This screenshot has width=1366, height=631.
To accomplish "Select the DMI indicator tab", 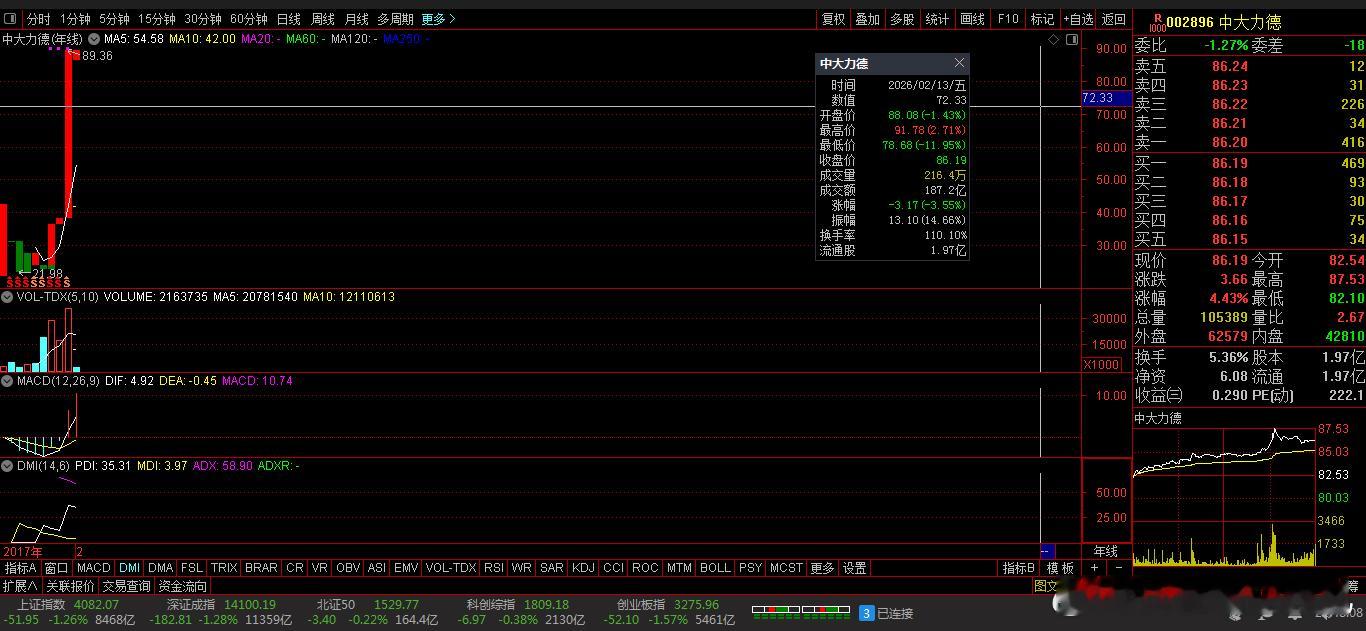I will click(x=129, y=568).
